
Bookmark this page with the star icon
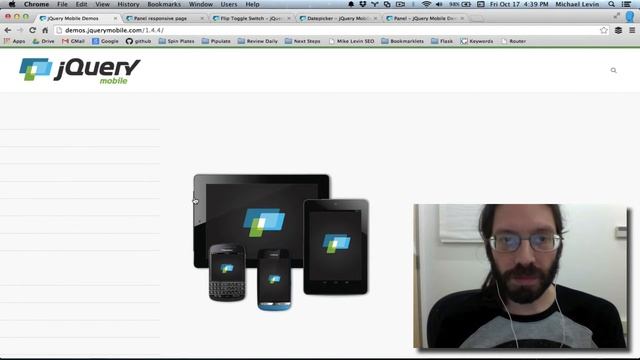[604, 30]
